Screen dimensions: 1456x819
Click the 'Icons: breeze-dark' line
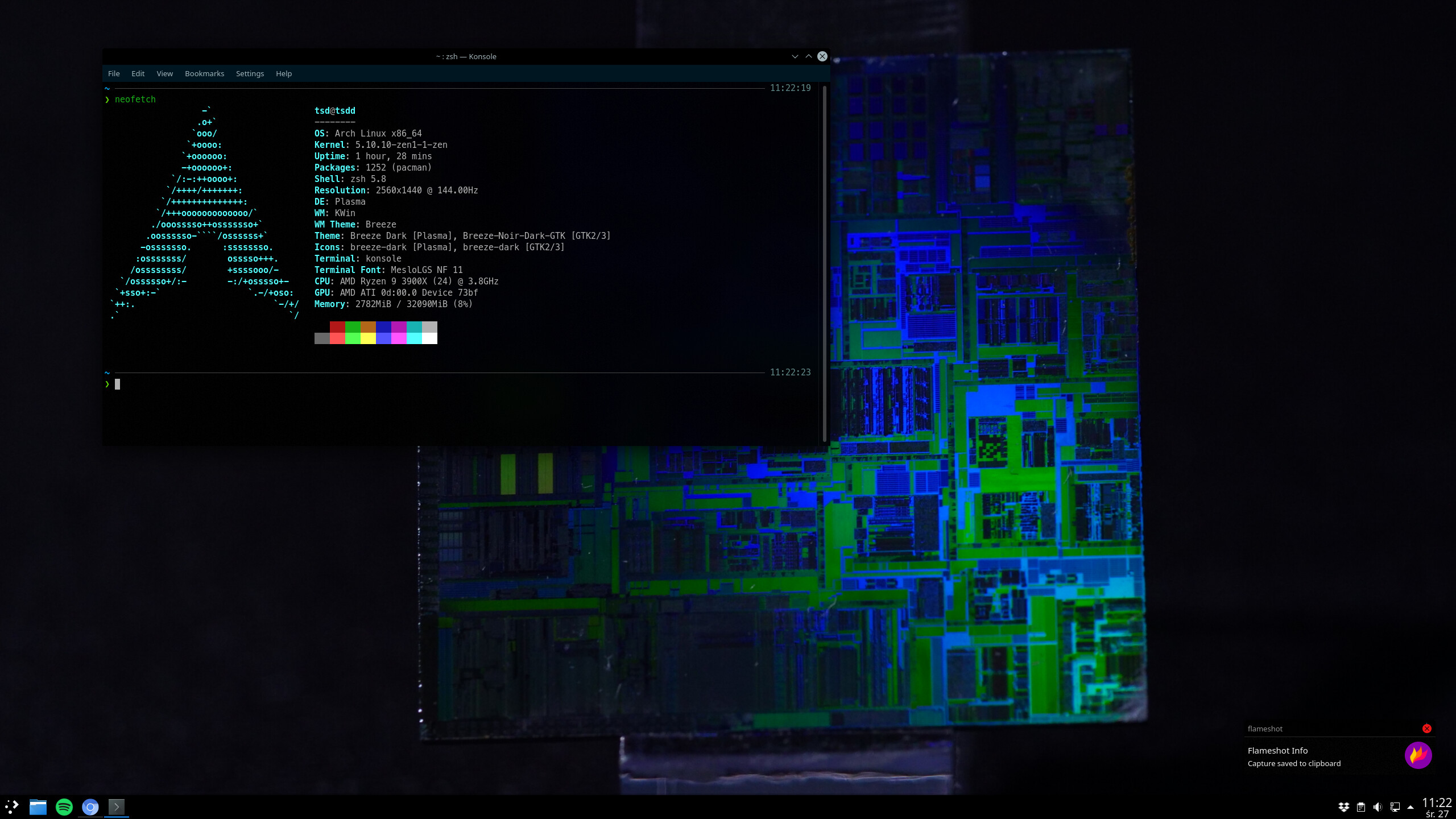pos(440,247)
